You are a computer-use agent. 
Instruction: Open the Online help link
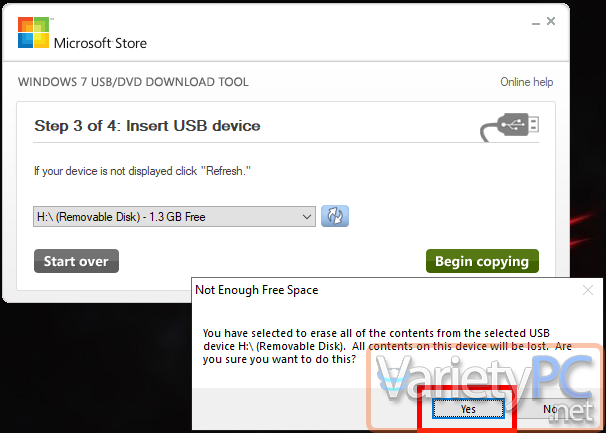coord(526,82)
